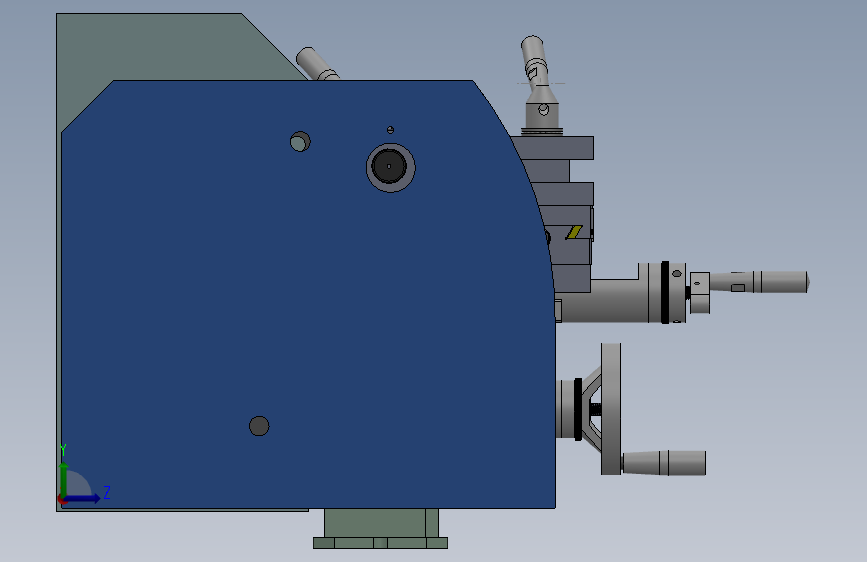
Task: Select the carriage handwheel rim
Action: 611,409
